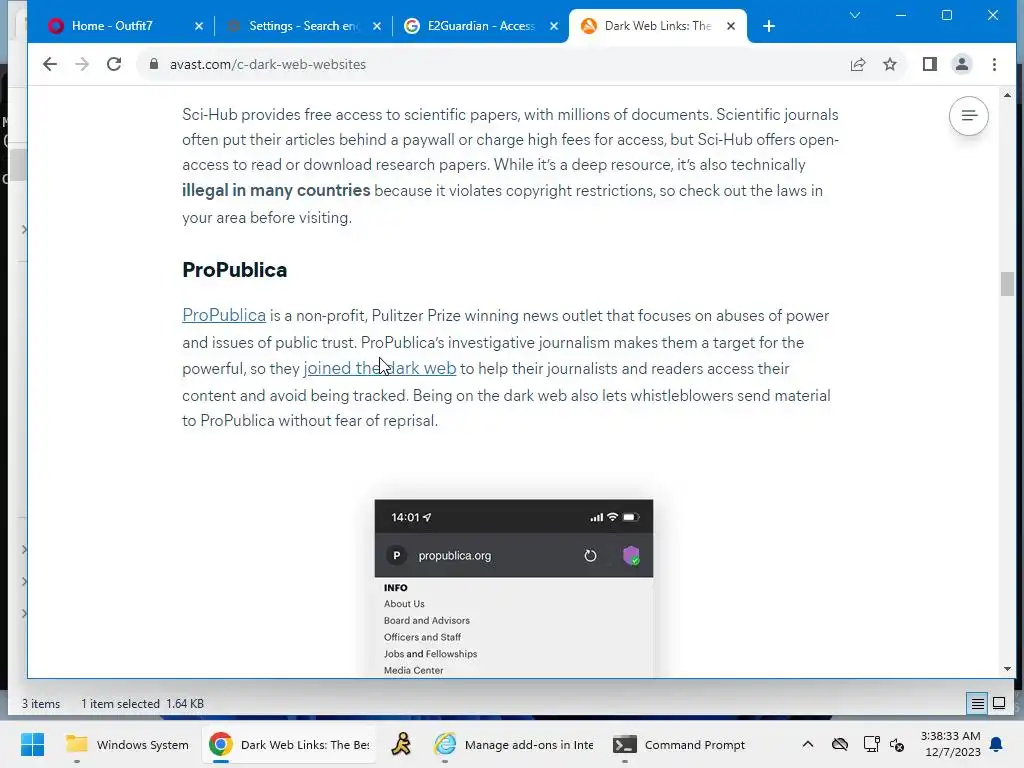Open the ProPublica hyperlink
Image resolution: width=1024 pixels, height=768 pixels.
(x=224, y=315)
